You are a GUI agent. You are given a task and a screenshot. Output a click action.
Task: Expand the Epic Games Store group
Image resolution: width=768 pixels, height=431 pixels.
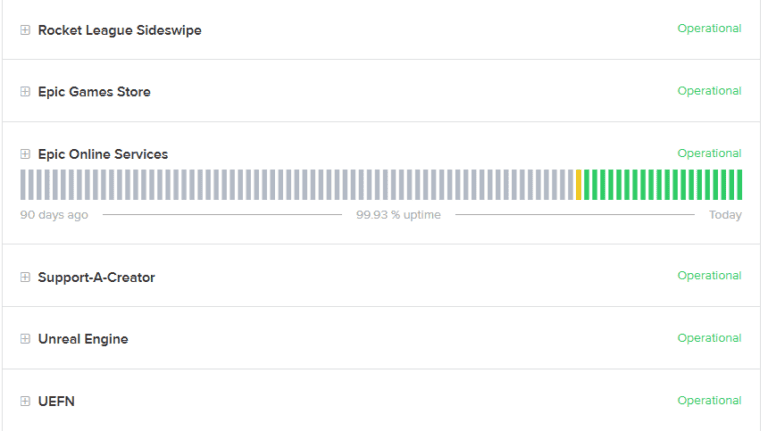click(25, 92)
